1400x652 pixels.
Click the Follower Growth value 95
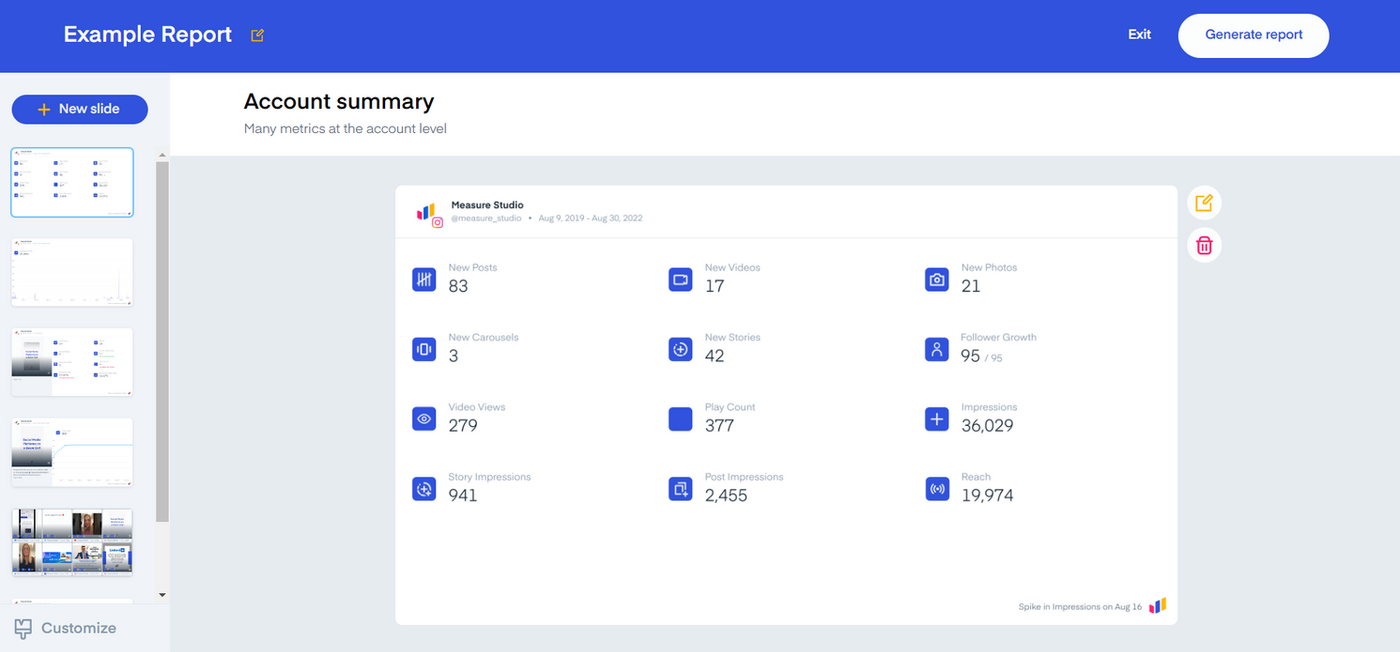tap(971, 356)
